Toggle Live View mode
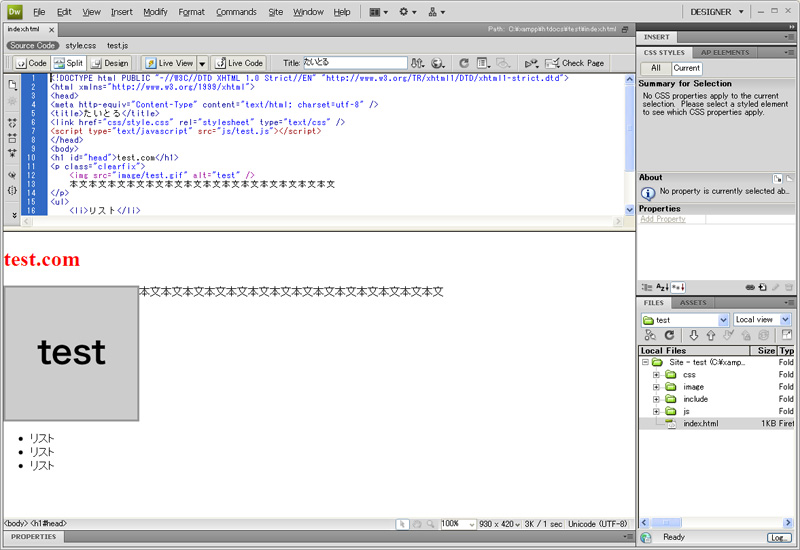This screenshot has width=800, height=550. click(x=169, y=63)
